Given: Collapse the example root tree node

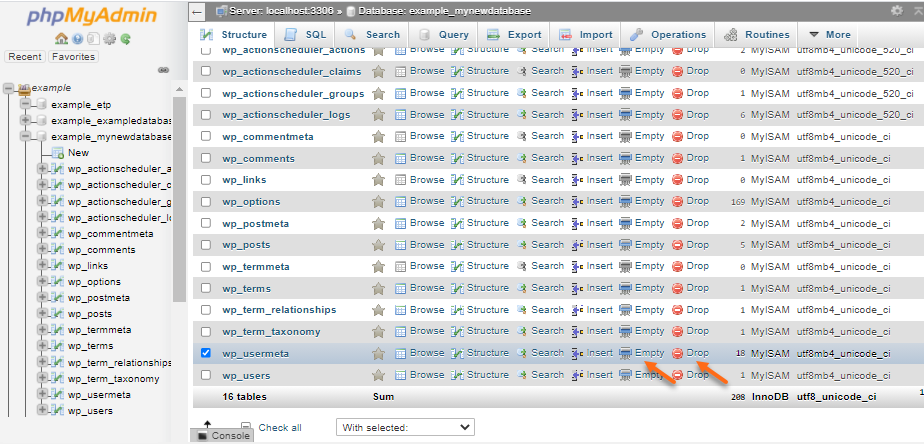Looking at the screenshot, I should [x=8, y=88].
